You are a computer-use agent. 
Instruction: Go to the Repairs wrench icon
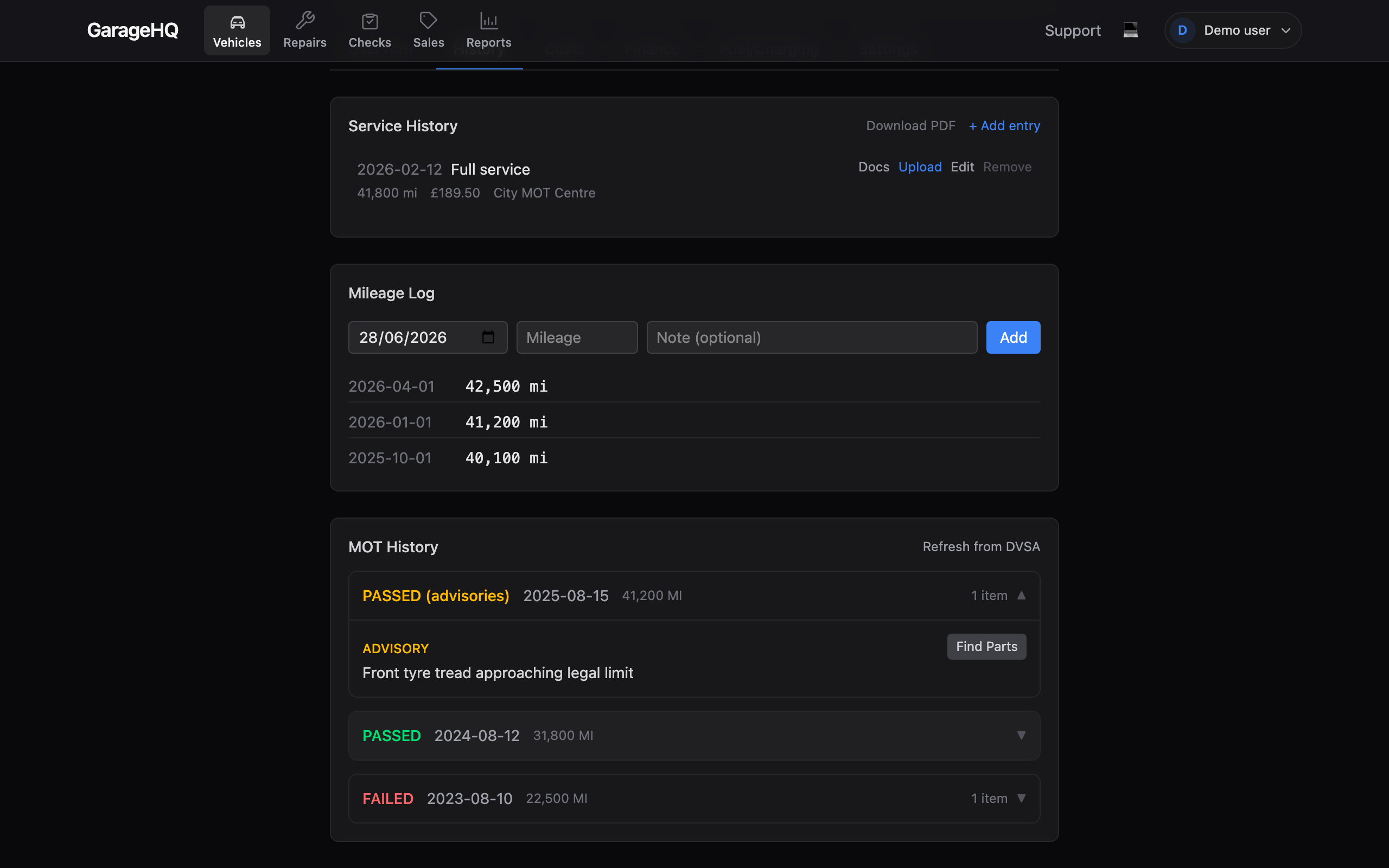305,21
